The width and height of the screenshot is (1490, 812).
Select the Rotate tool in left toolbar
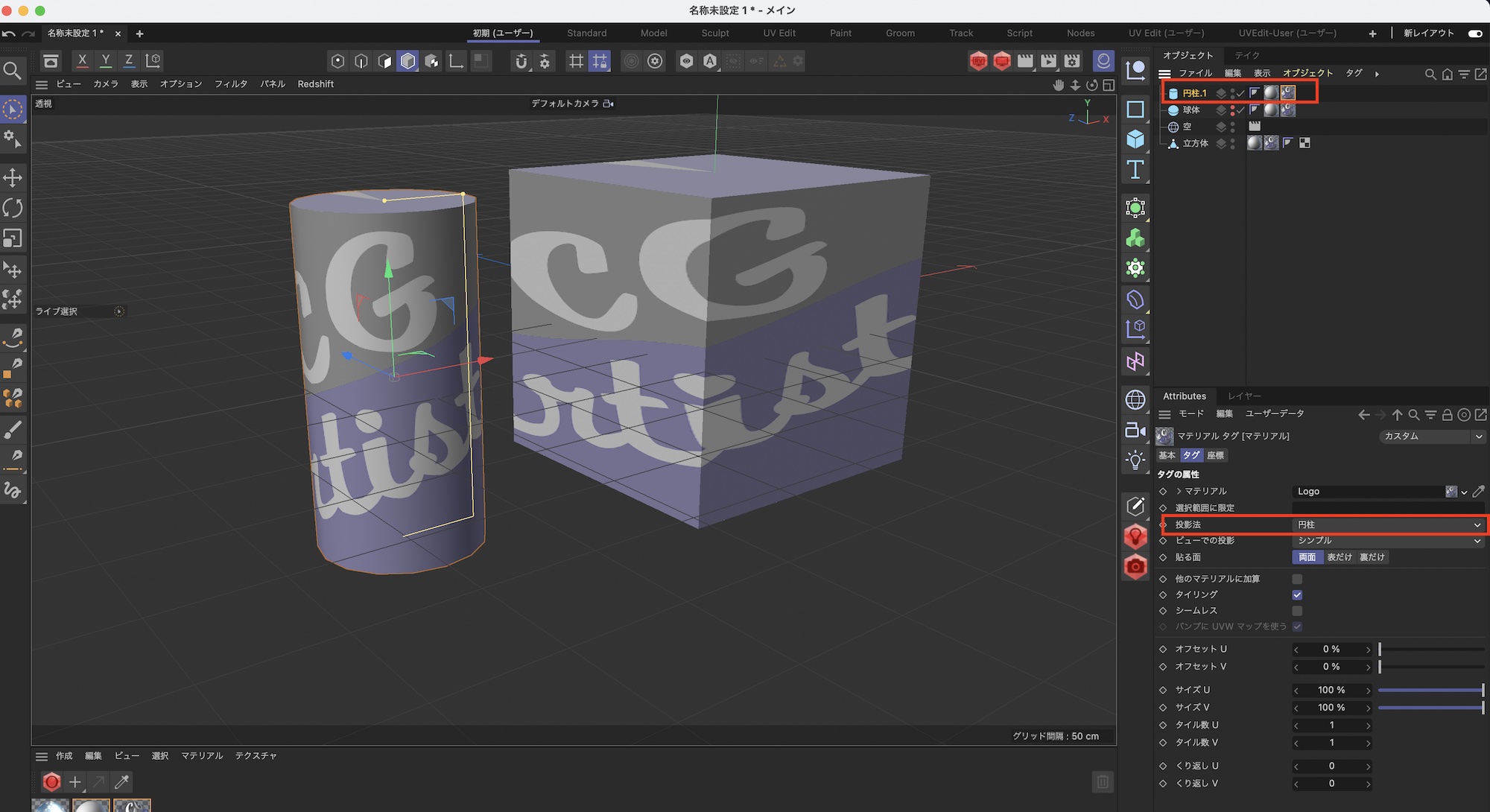pyautogui.click(x=13, y=208)
